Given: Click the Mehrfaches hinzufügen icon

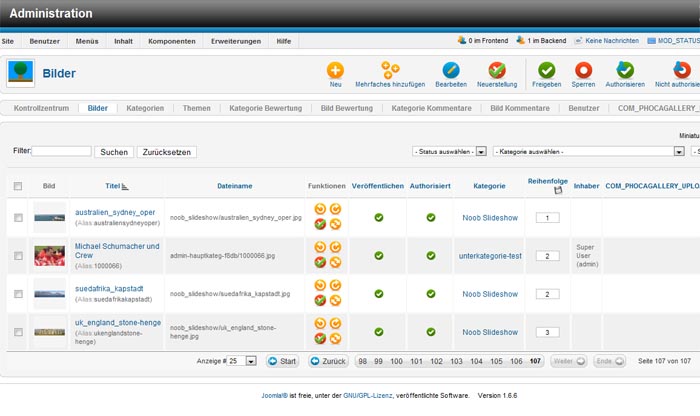Looking at the screenshot, I should pos(390,70).
